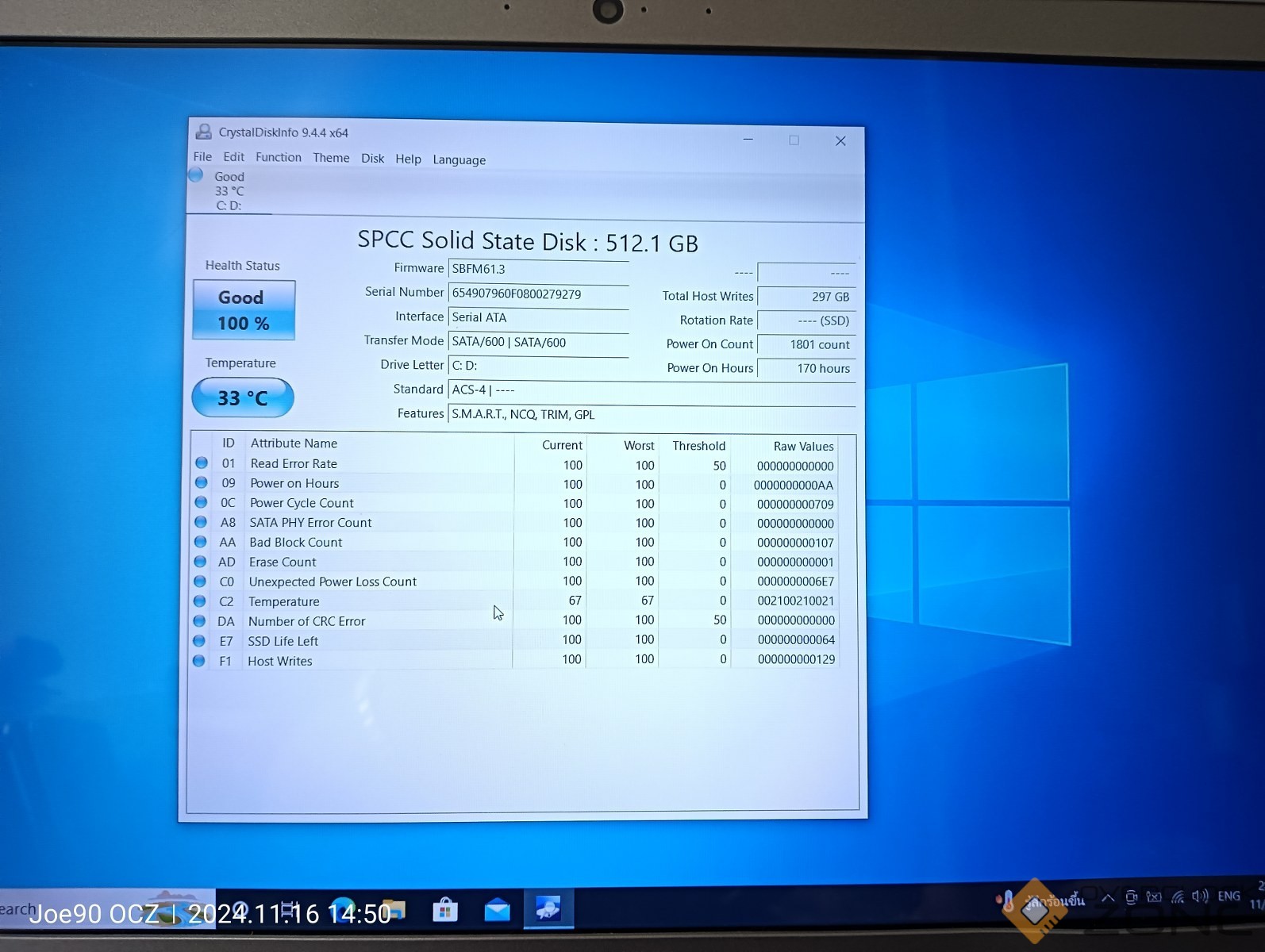Click the status dot for Read Error Rate

tap(202, 463)
